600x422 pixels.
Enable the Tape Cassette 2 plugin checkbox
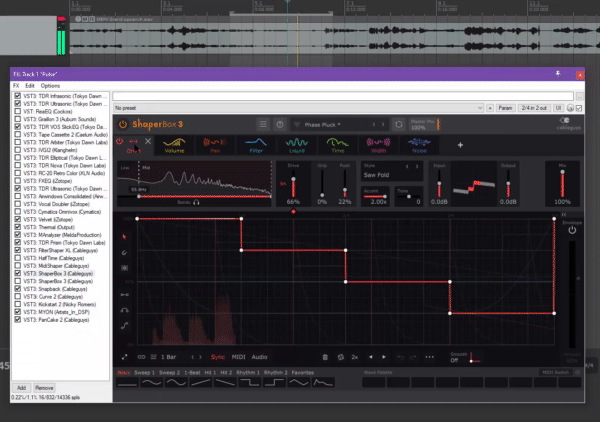pyautogui.click(x=18, y=134)
